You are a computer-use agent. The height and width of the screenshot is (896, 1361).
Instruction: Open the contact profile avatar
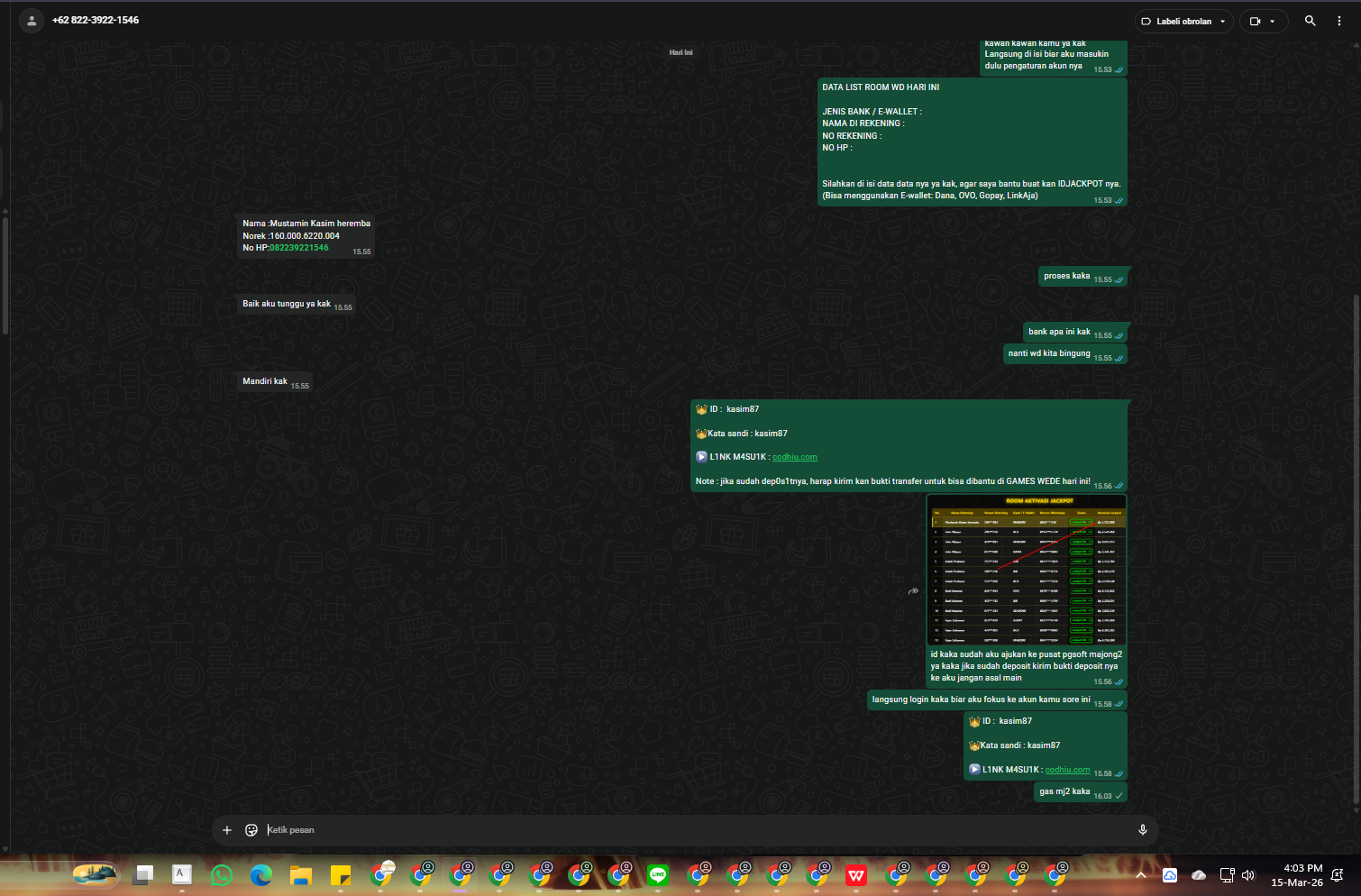pos(32,21)
